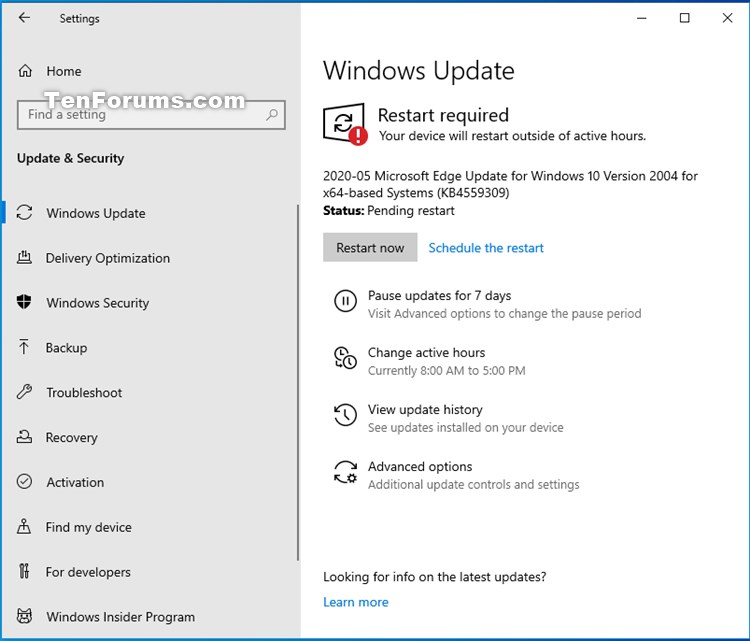Image resolution: width=750 pixels, height=641 pixels.
Task: Click the update history clock icon
Action: pyautogui.click(x=345, y=415)
